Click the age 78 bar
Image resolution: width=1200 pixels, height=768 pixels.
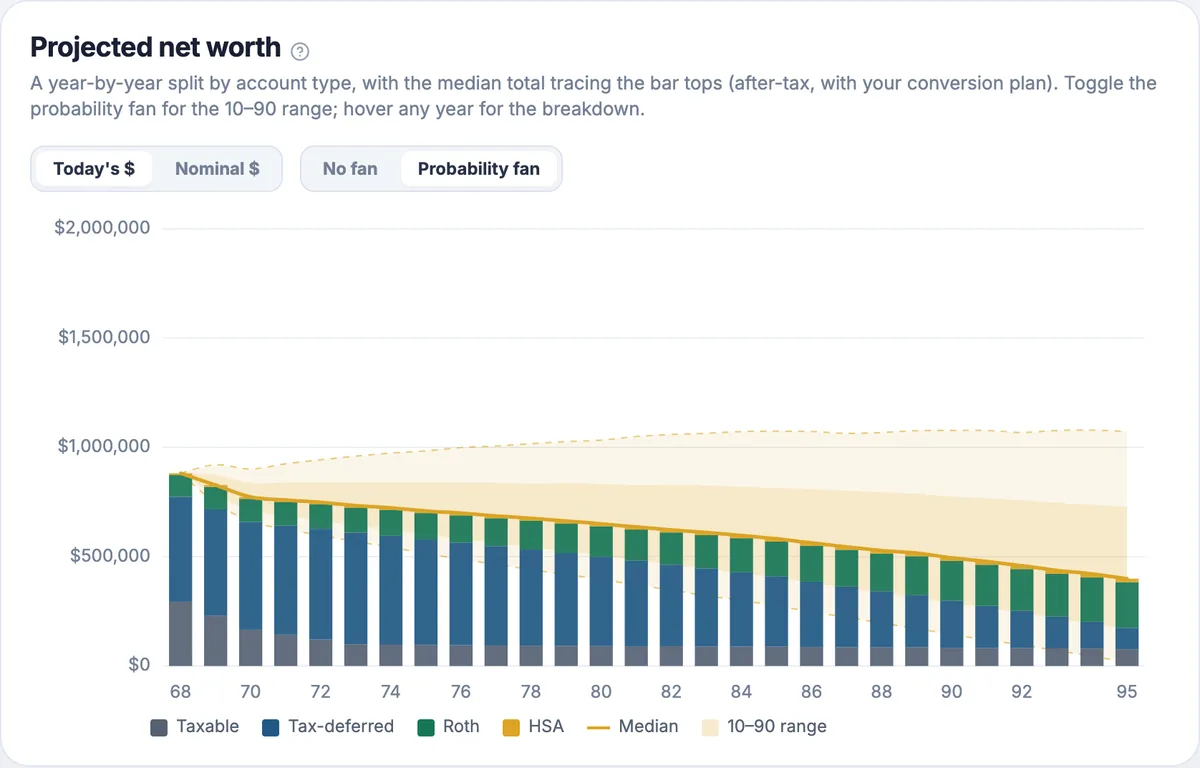tap(531, 593)
